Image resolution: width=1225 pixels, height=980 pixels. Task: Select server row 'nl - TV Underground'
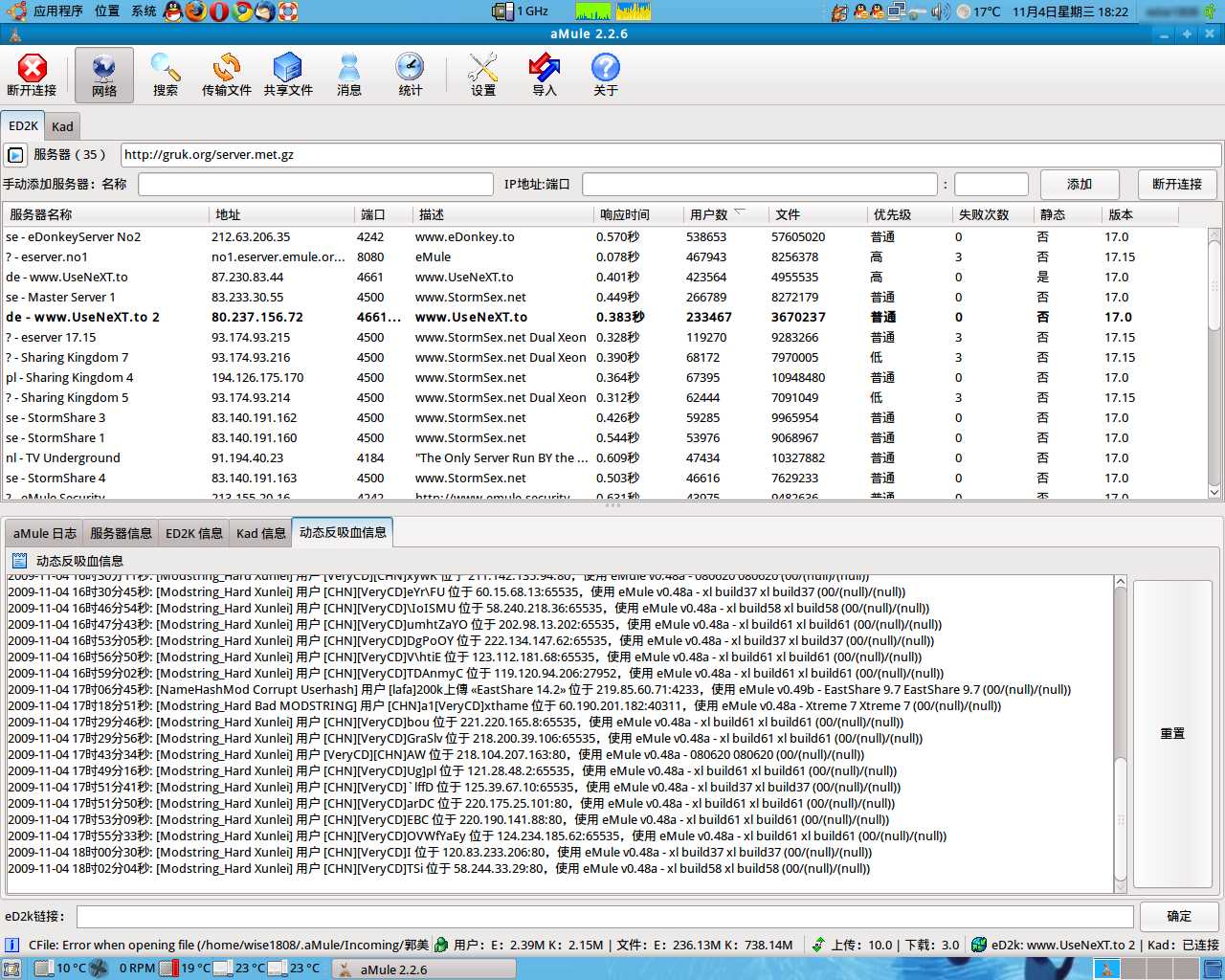point(606,457)
